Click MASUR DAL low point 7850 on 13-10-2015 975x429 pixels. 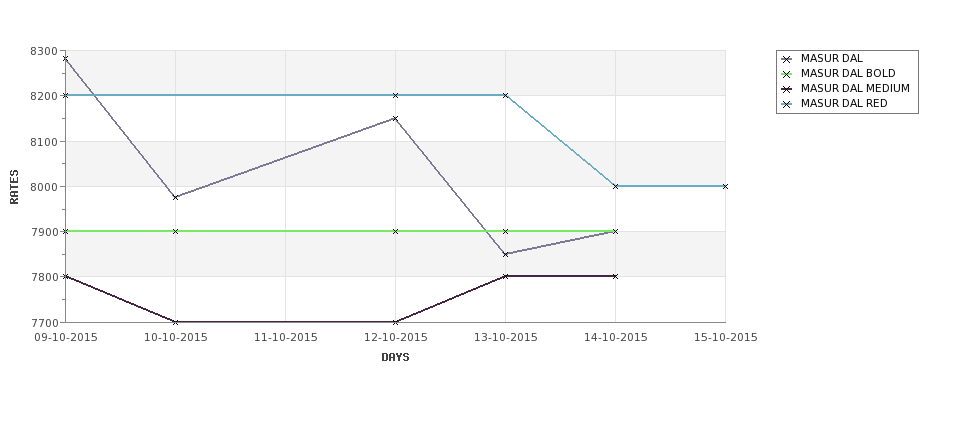click(x=506, y=254)
